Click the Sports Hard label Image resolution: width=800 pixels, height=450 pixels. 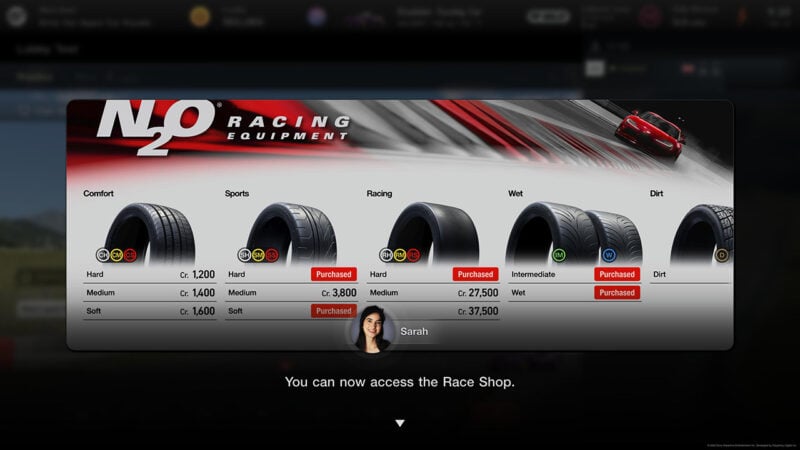237,274
